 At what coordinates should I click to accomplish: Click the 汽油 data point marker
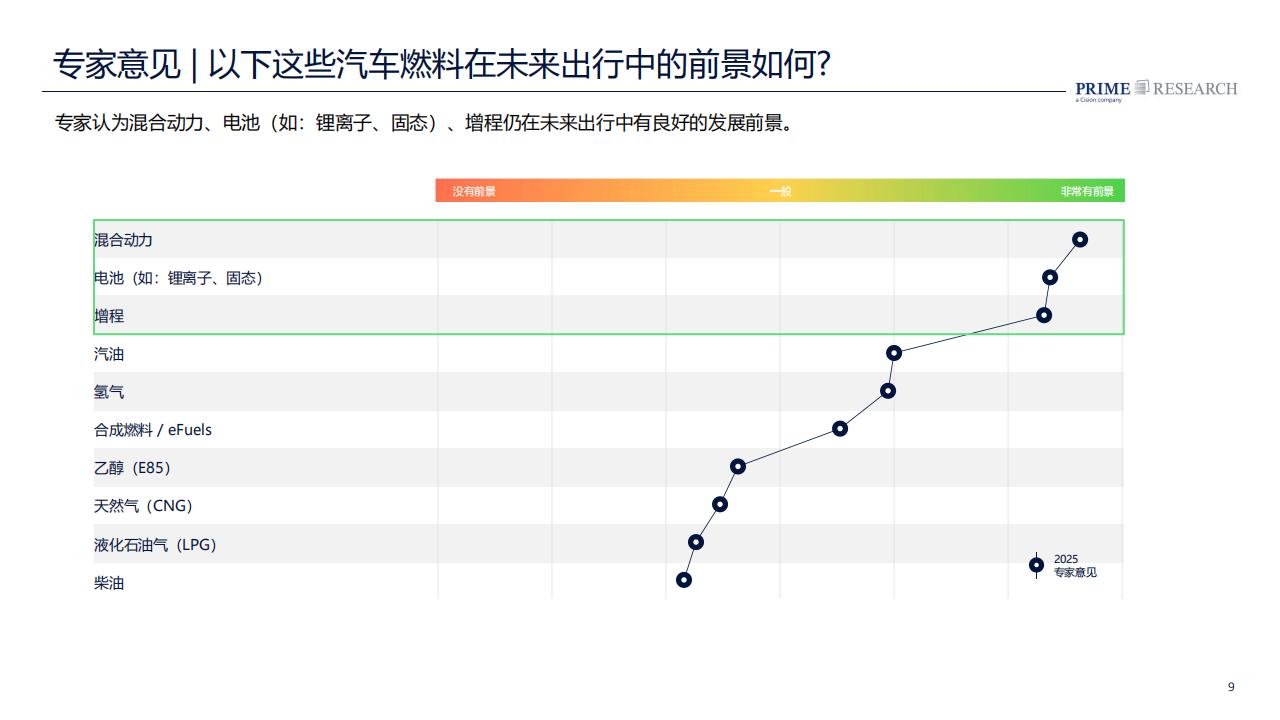(x=894, y=353)
